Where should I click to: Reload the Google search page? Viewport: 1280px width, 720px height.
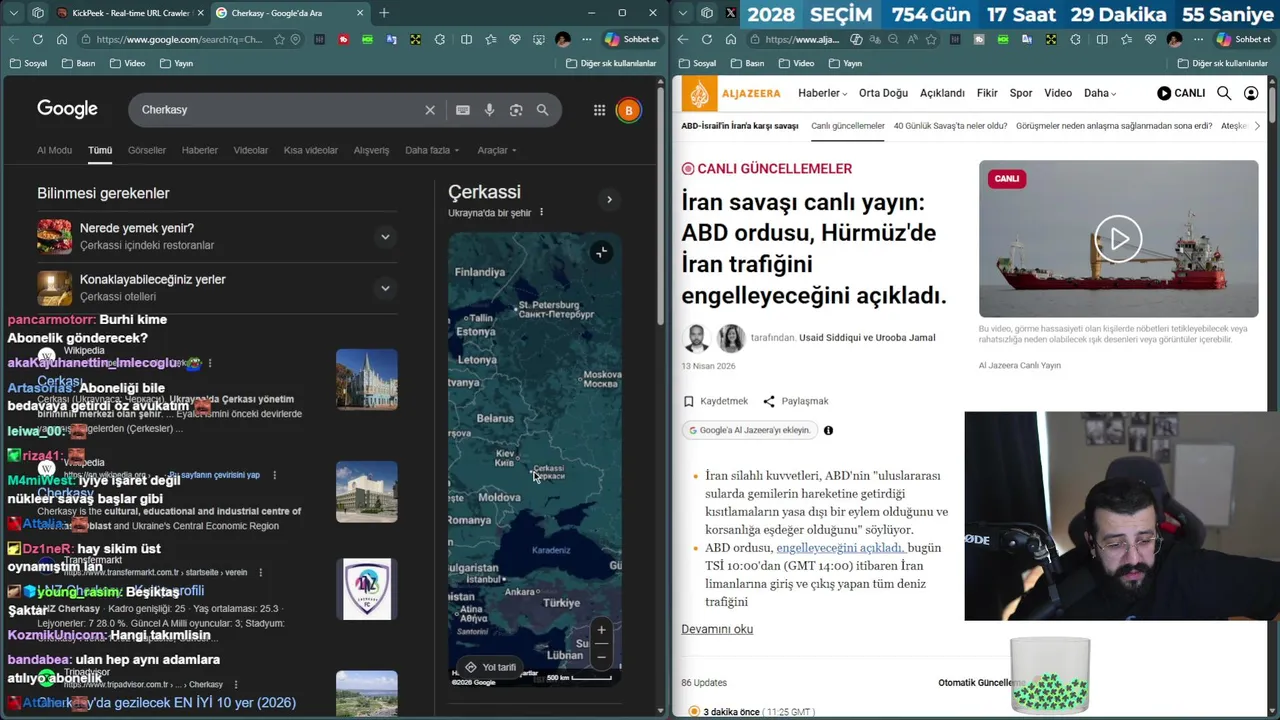37,39
